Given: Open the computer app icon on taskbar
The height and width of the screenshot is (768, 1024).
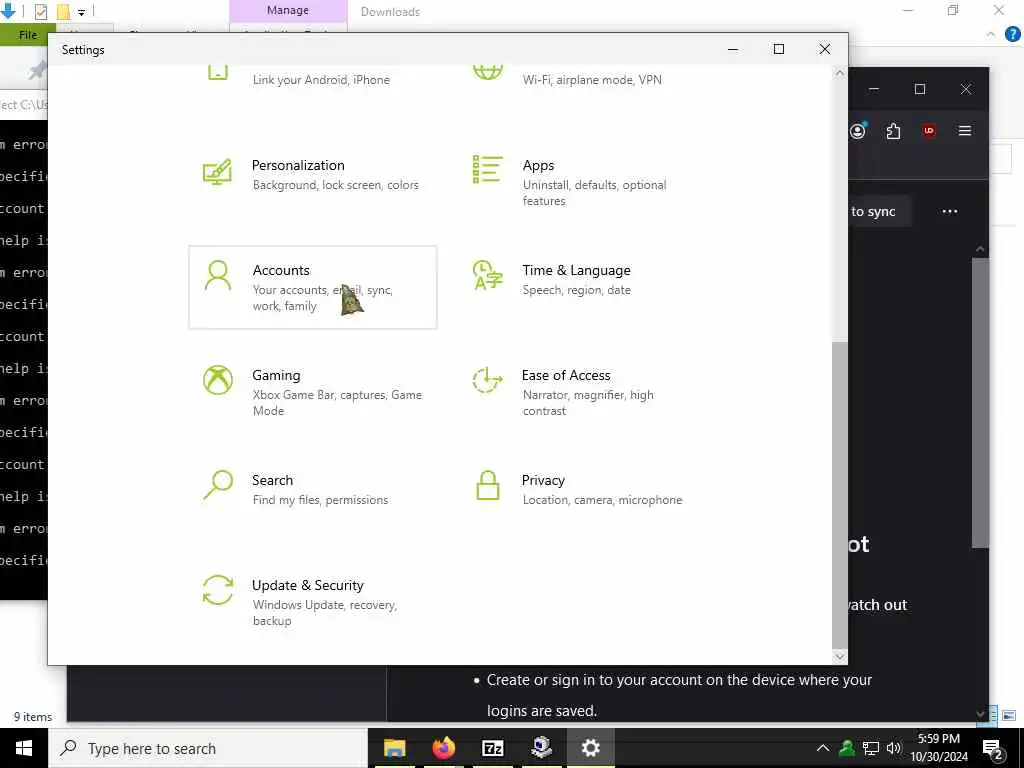Looking at the screenshot, I should pyautogui.click(x=541, y=748).
